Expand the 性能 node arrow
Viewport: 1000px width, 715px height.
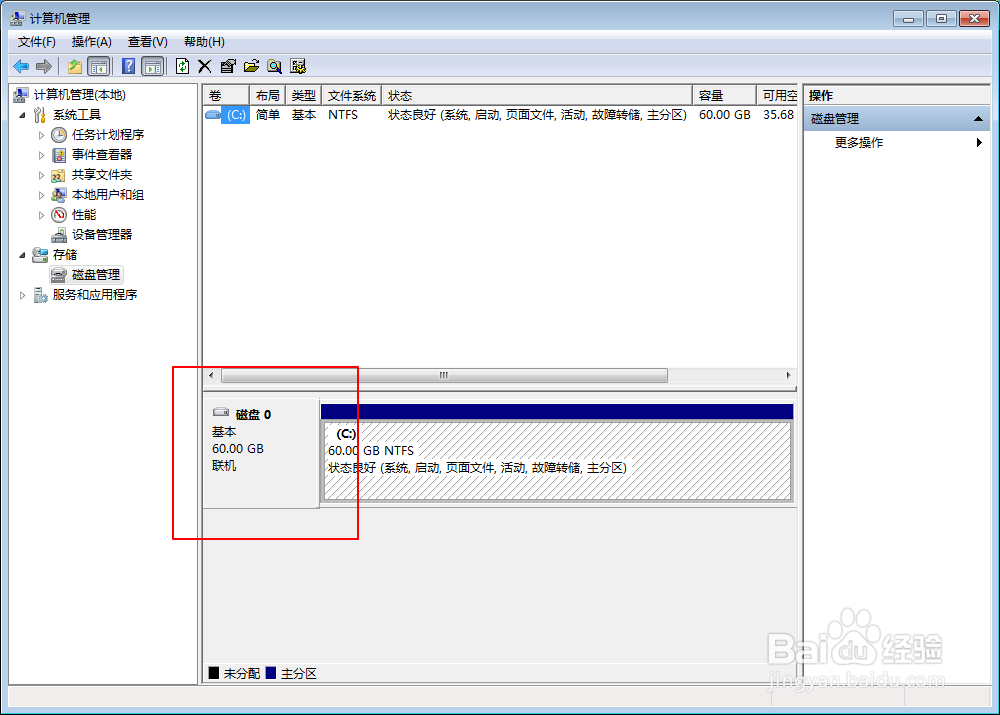[x=41, y=216]
